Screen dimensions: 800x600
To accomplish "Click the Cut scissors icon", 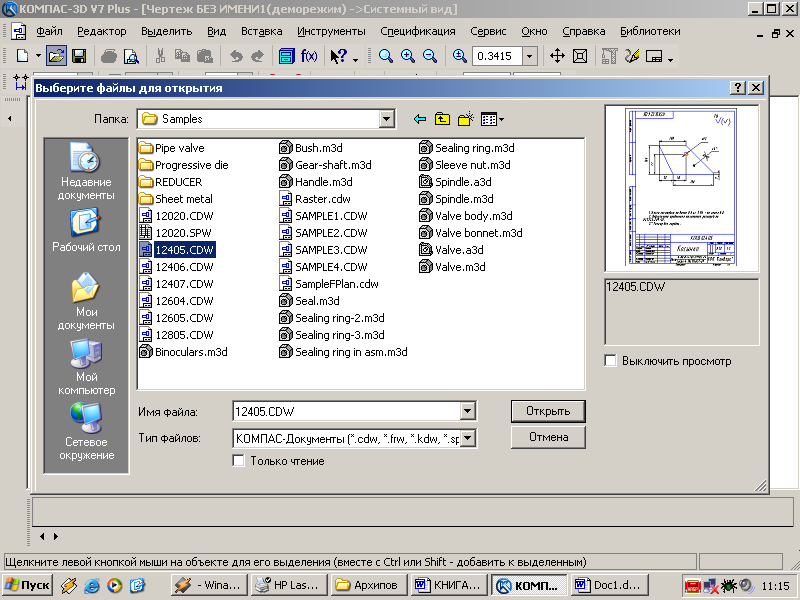I will click(160, 56).
